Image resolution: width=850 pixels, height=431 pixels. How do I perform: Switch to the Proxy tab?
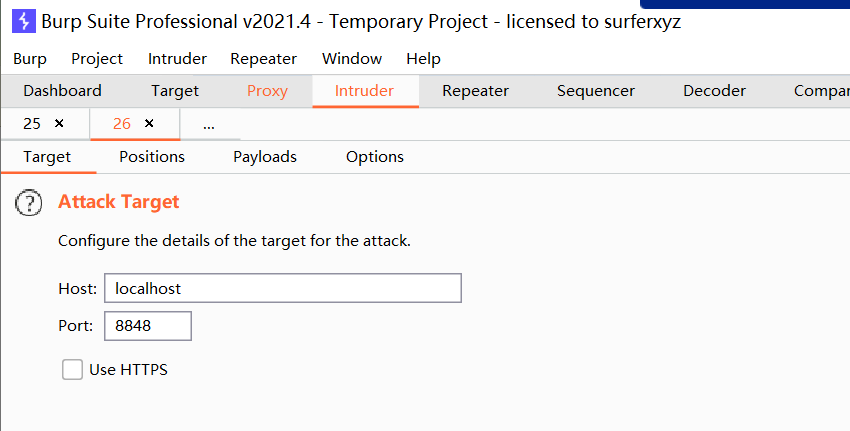click(267, 91)
